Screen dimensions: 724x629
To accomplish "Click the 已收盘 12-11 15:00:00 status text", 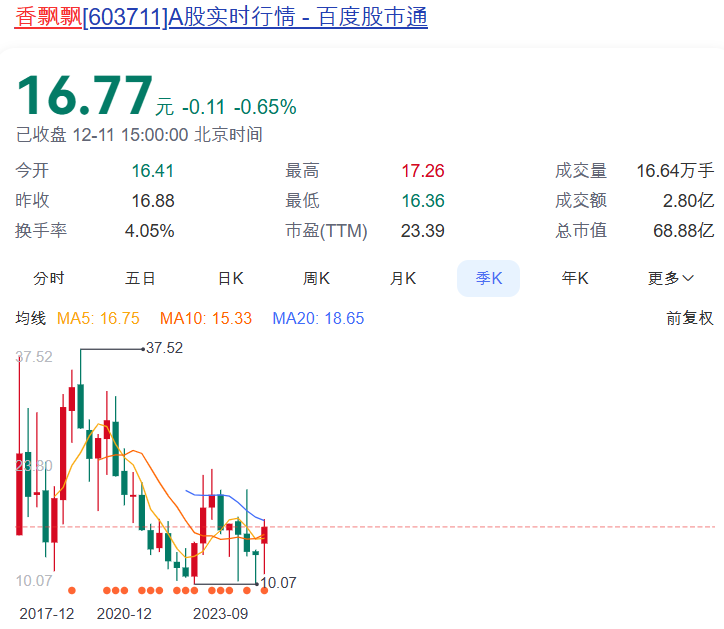I will coord(139,135).
